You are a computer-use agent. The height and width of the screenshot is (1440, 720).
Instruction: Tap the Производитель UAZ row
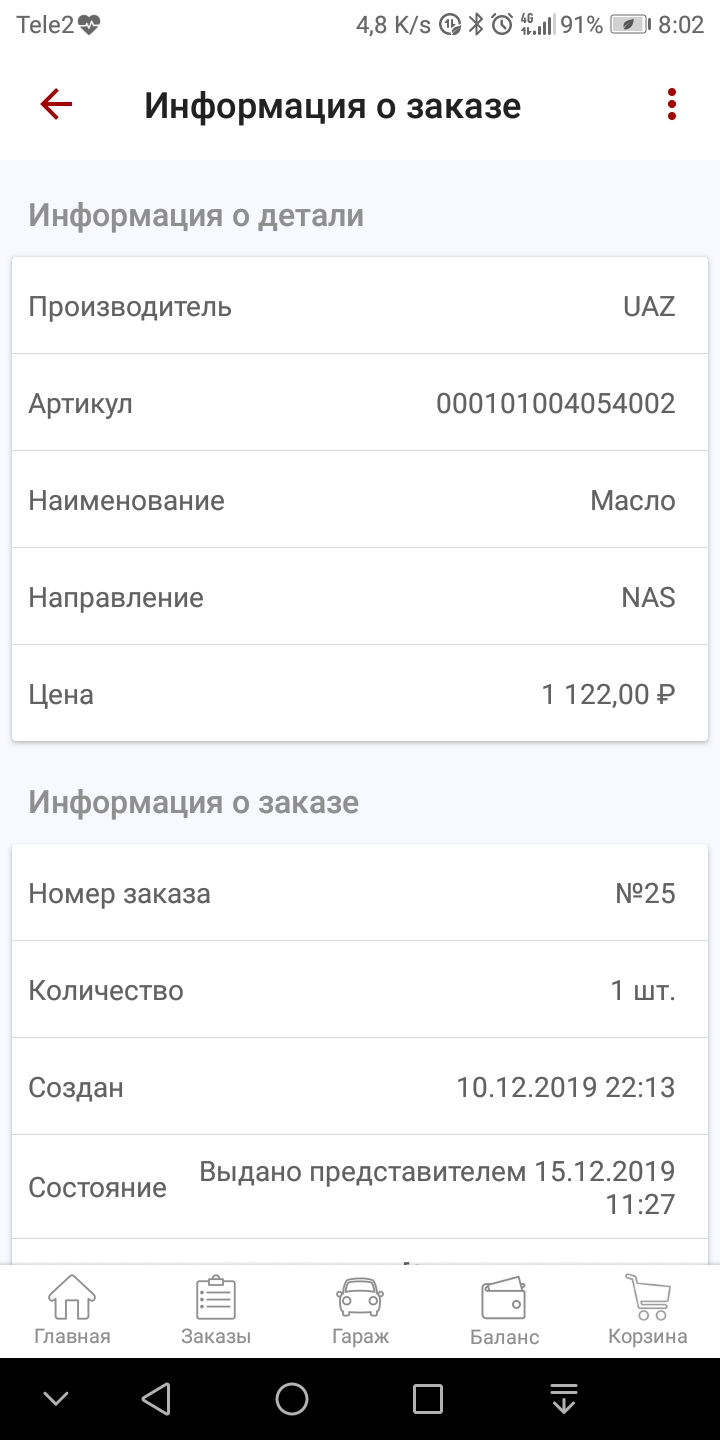click(360, 306)
